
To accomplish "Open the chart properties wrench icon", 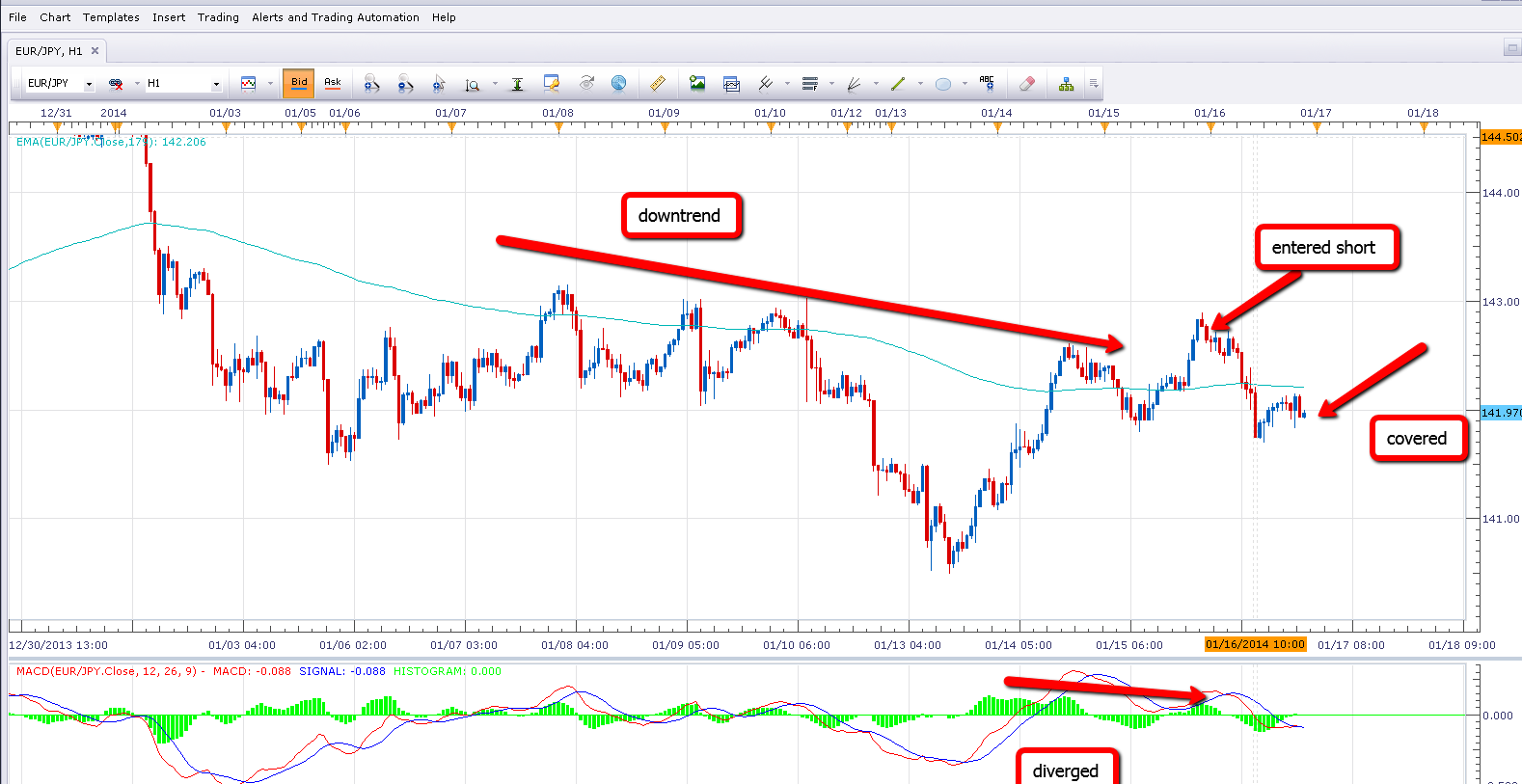I will tap(552, 84).
